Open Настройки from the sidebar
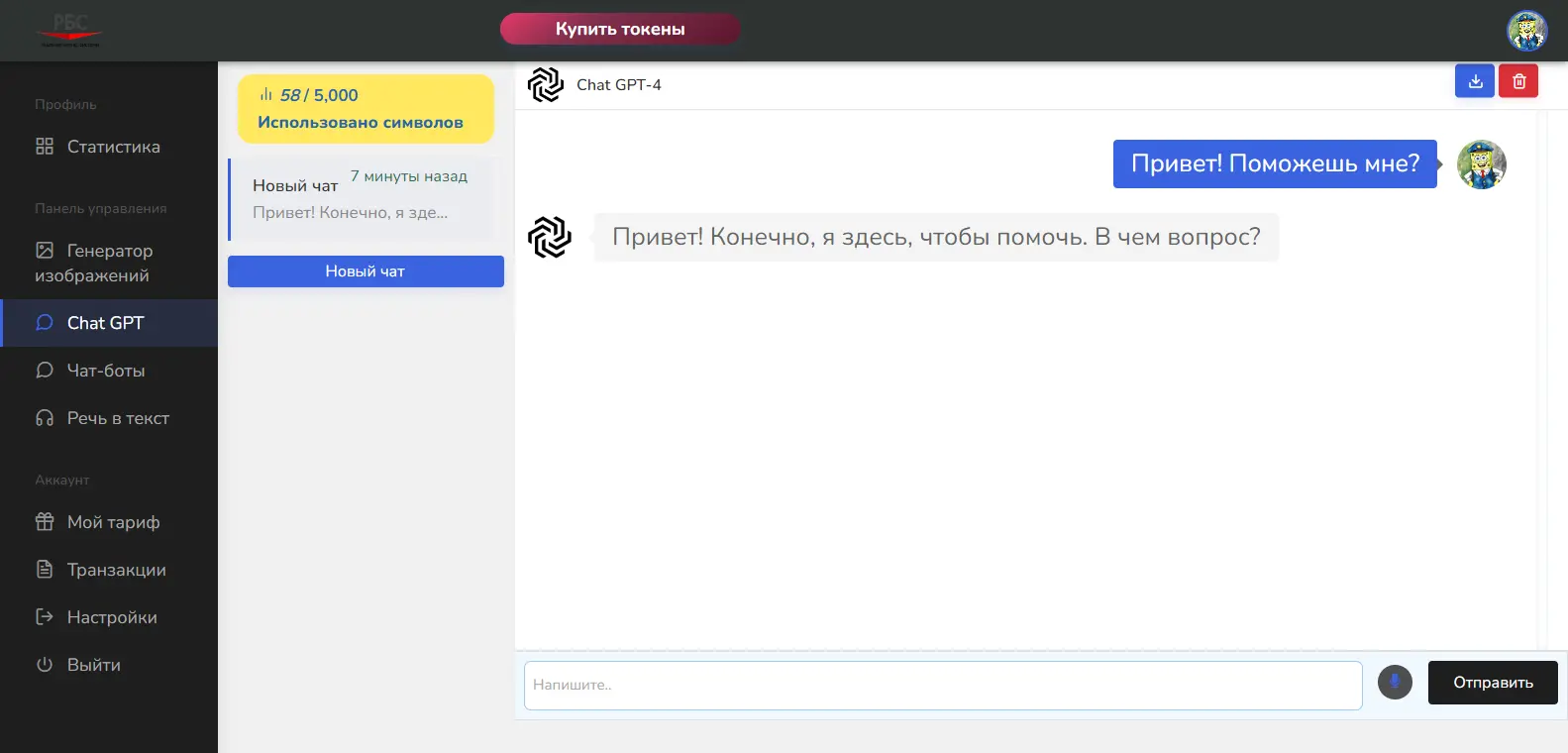 109,617
